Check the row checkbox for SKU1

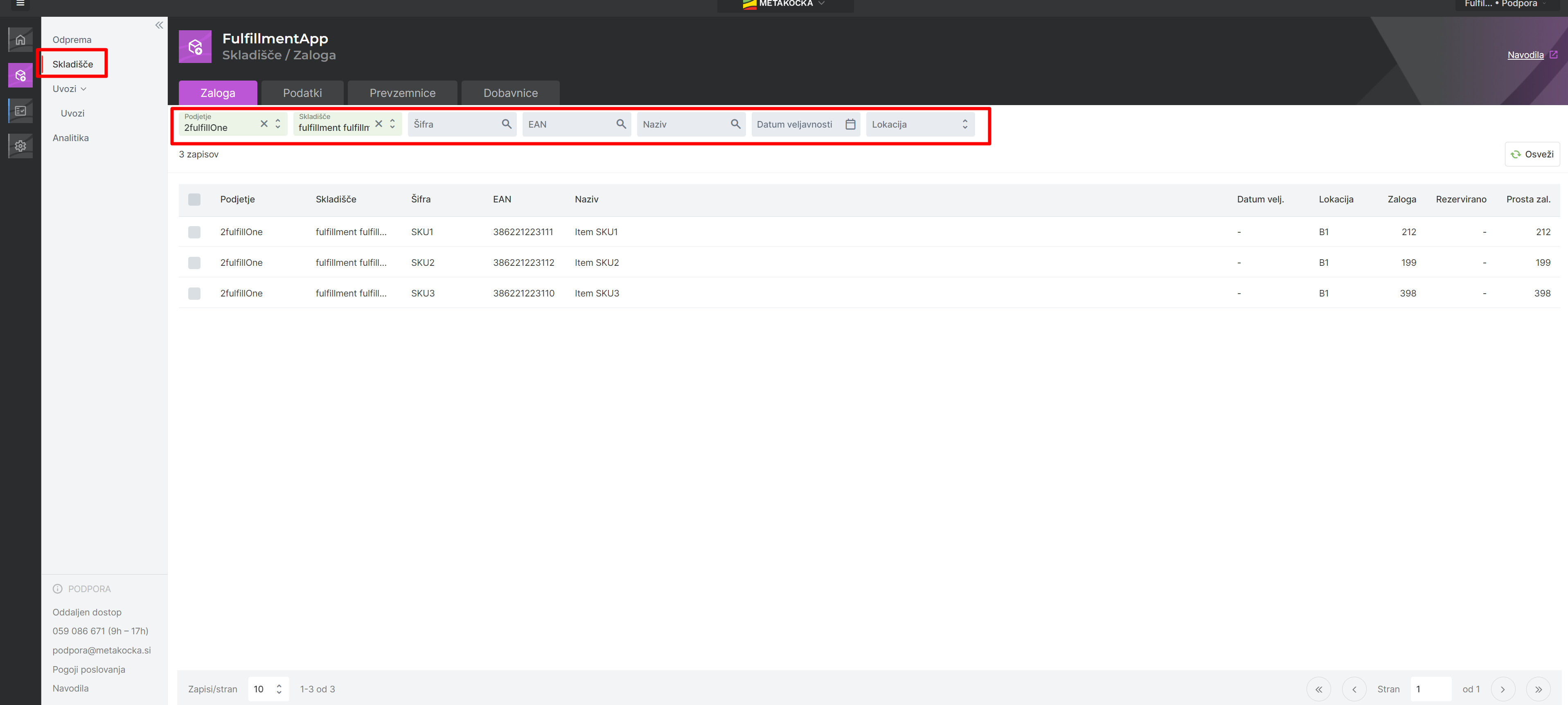194,232
